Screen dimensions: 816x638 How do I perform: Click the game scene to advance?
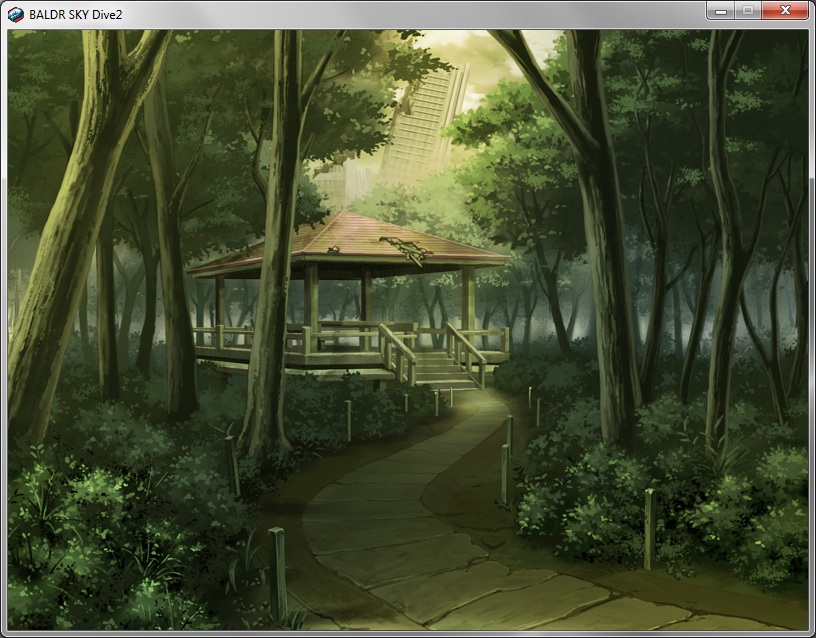[408, 330]
